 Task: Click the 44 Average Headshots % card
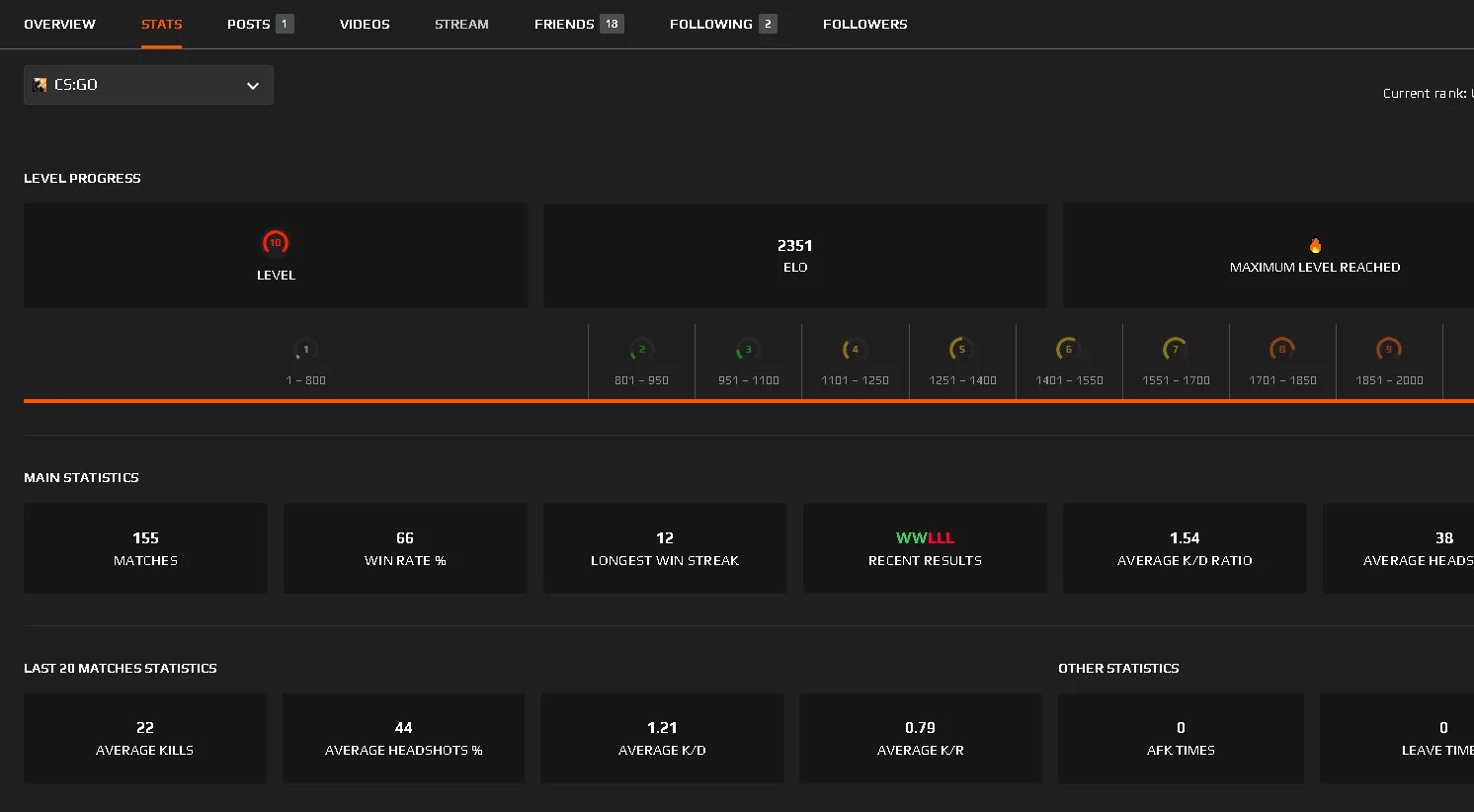click(x=404, y=738)
